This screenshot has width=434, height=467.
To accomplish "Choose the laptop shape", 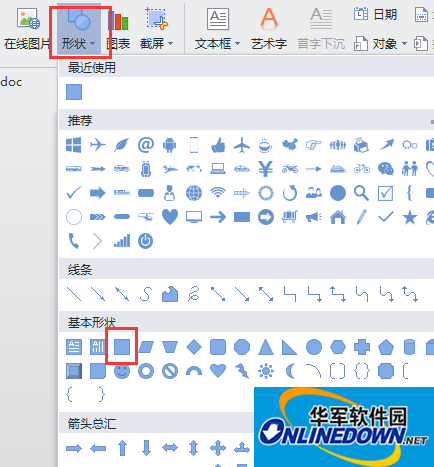I will (x=218, y=169).
